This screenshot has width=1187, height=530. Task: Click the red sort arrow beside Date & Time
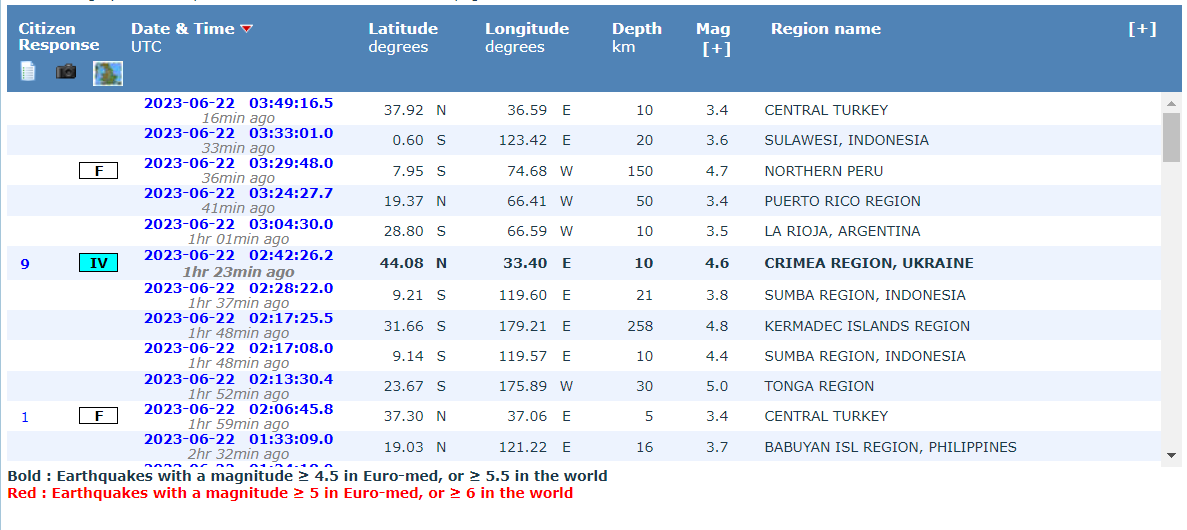click(x=247, y=29)
